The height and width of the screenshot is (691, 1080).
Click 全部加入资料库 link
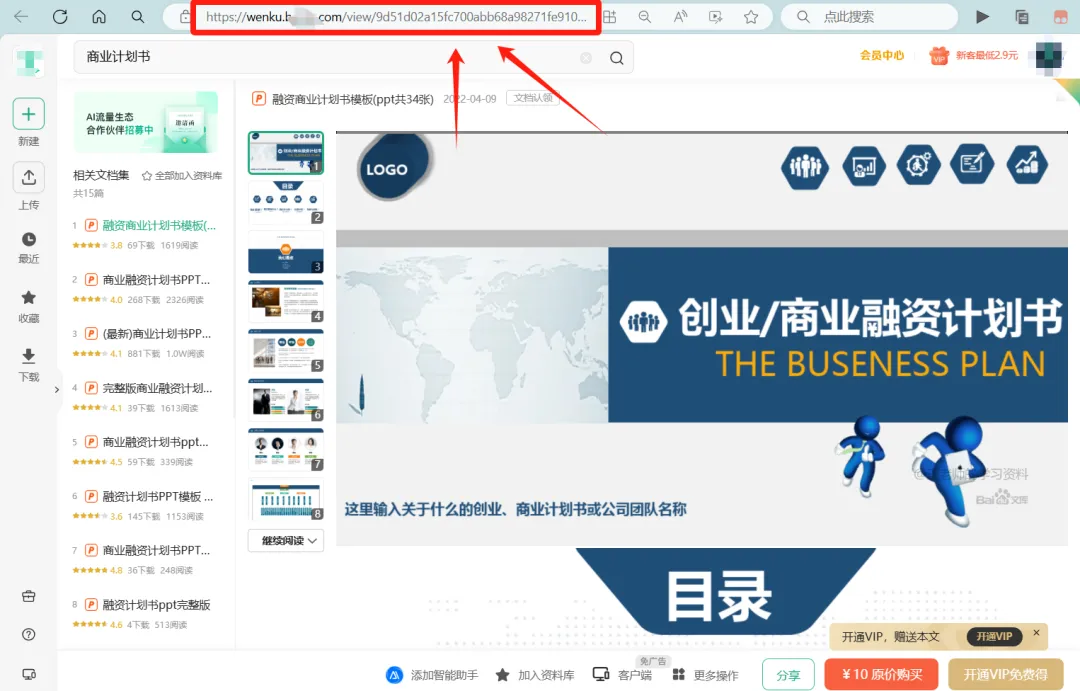coord(182,176)
